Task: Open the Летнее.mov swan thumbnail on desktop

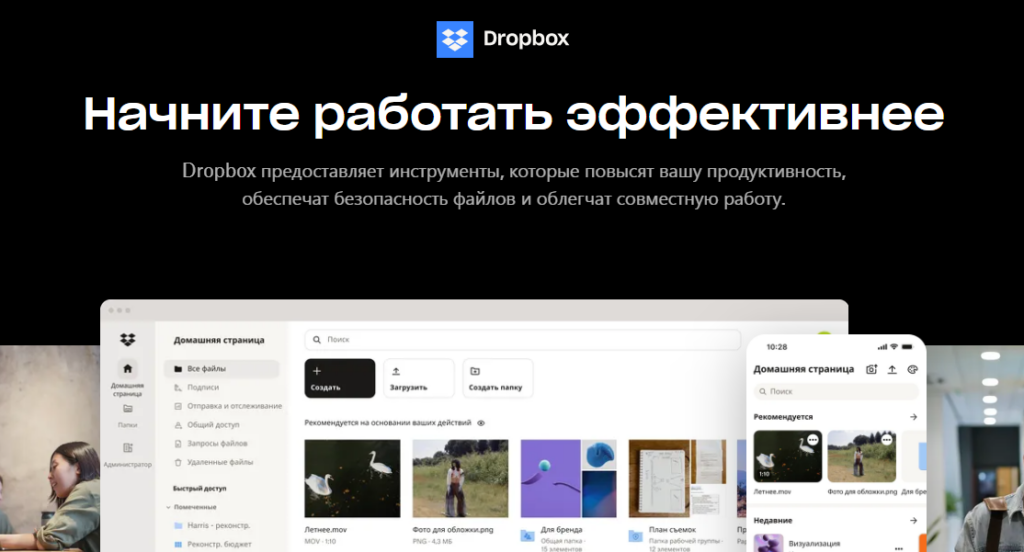Action: 353,479
